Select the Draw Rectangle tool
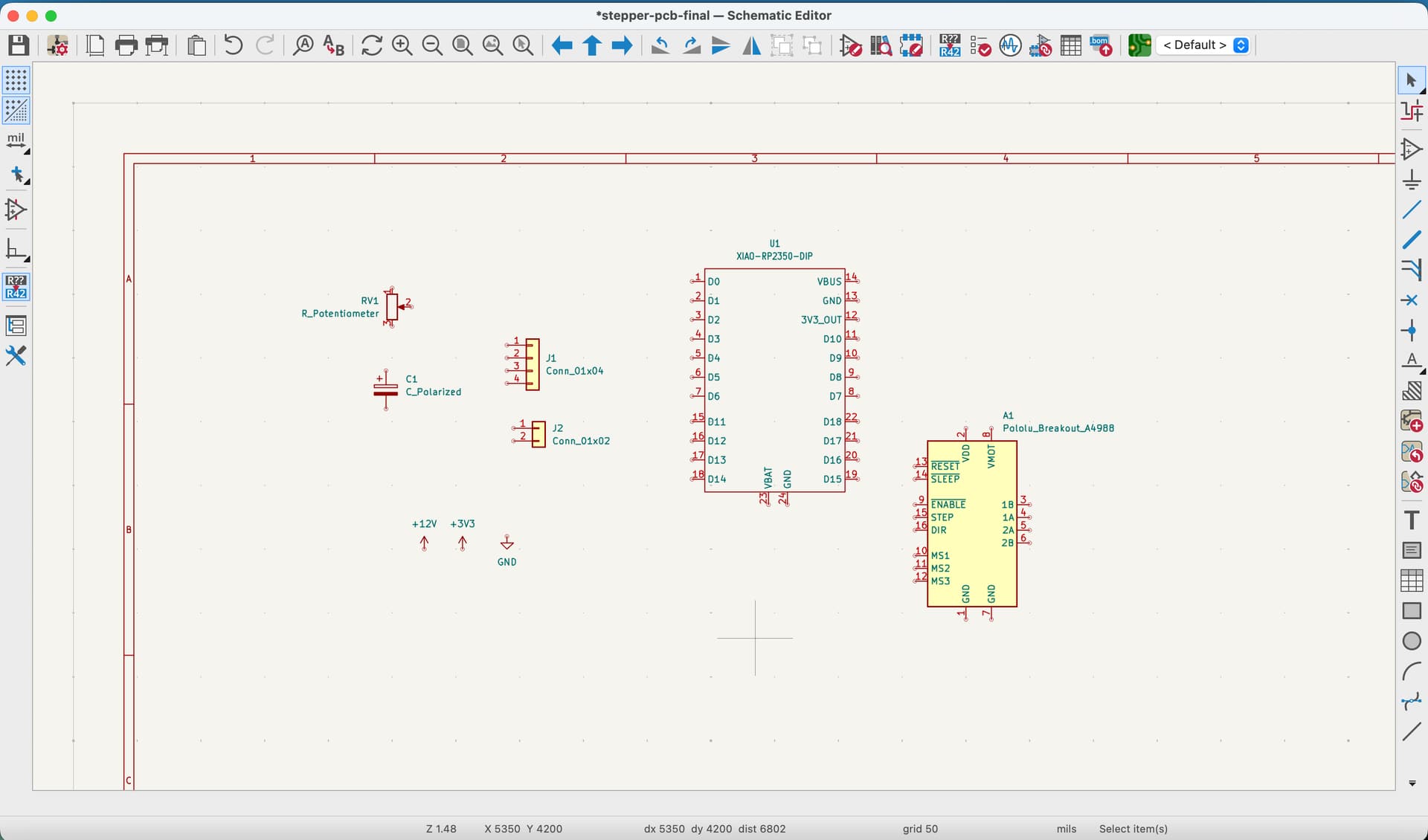This screenshot has height=840, width=1428. click(x=1412, y=611)
